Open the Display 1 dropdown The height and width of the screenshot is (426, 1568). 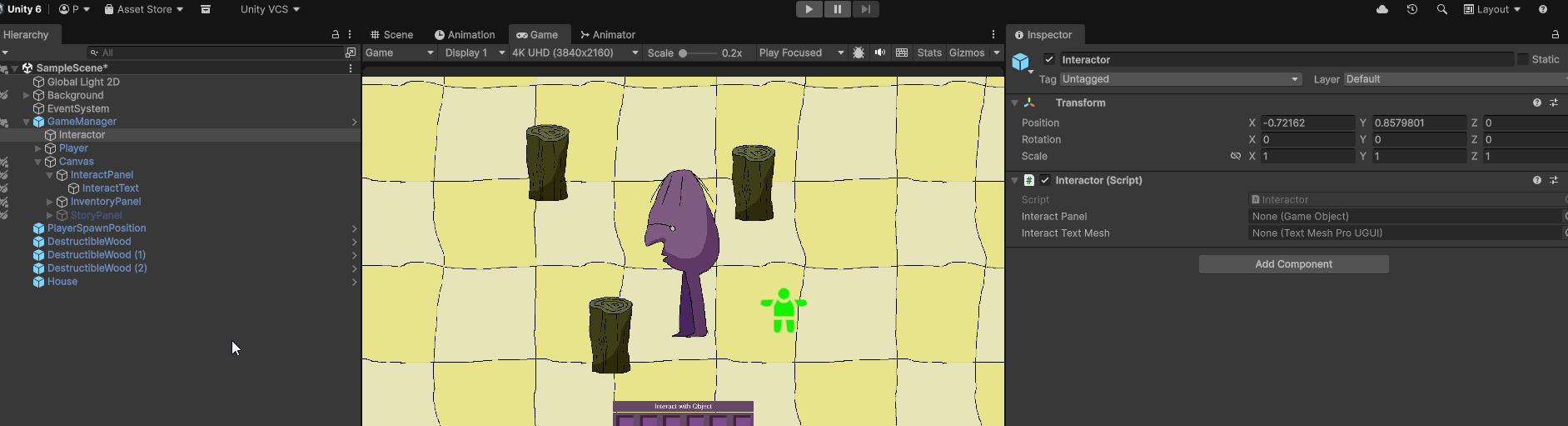point(475,53)
